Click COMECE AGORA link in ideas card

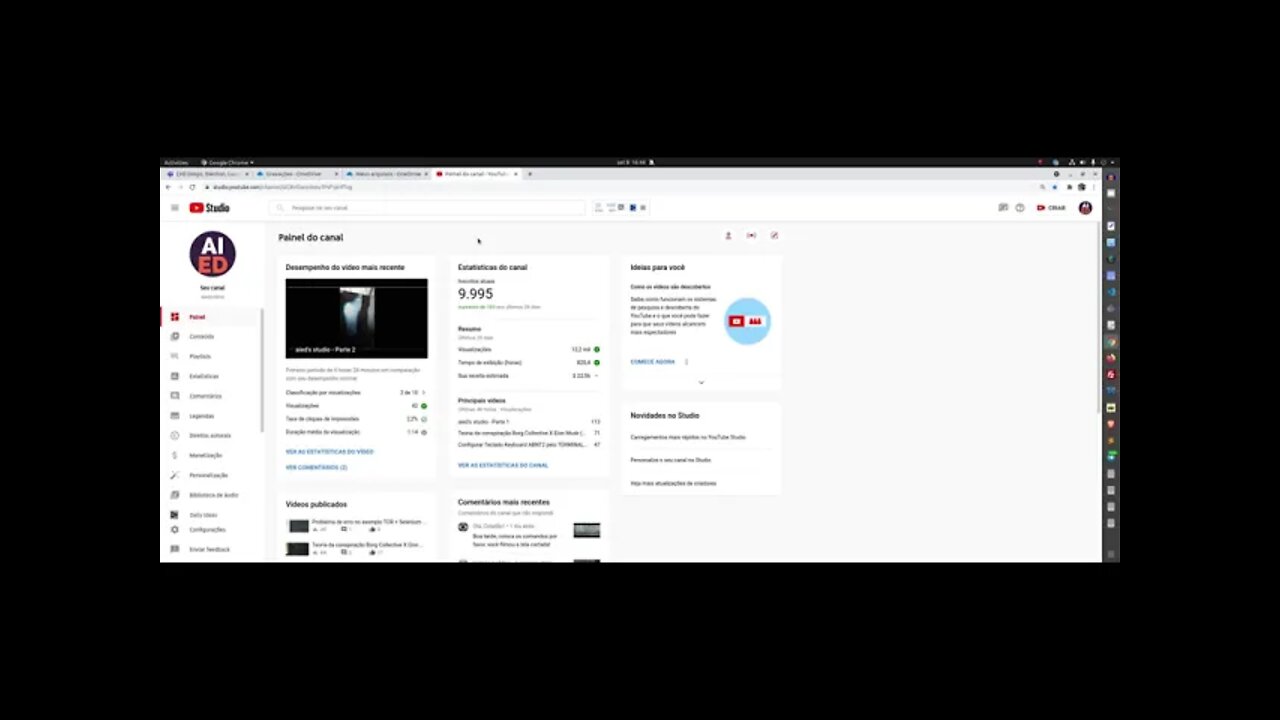(x=652, y=362)
